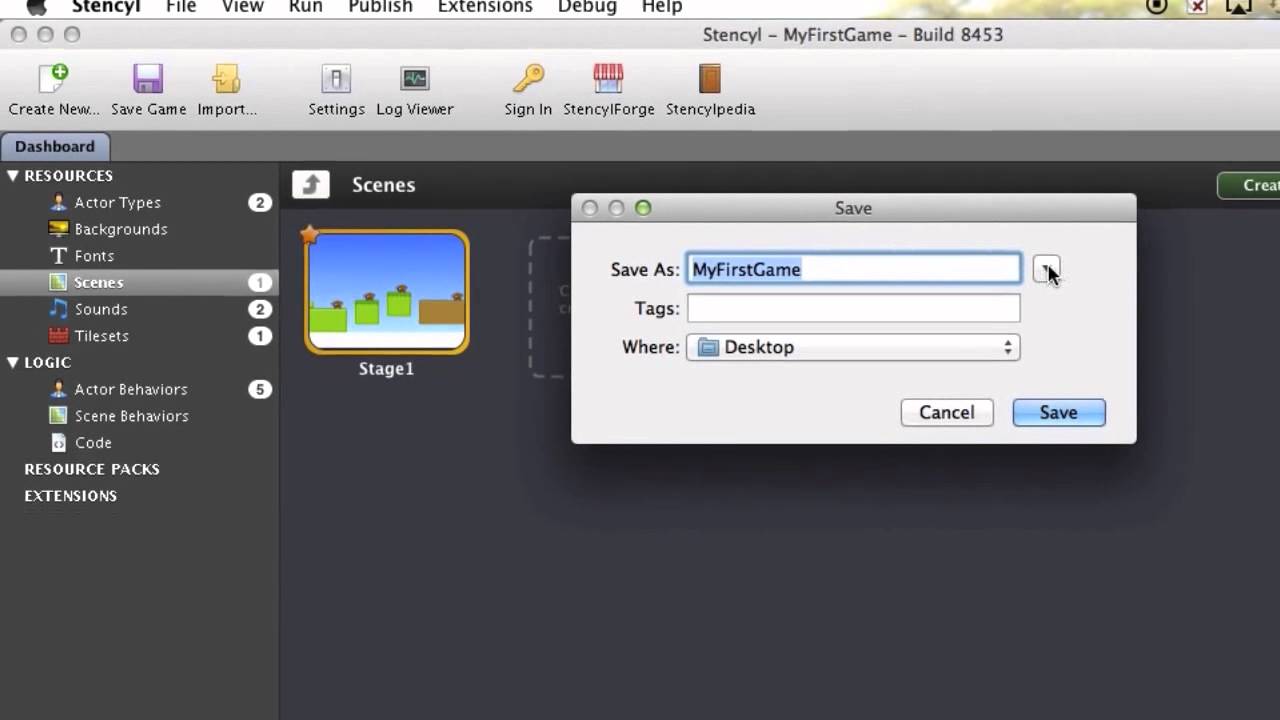This screenshot has height=720, width=1280.
Task: Click the Stage1 scene label
Action: coord(386,368)
